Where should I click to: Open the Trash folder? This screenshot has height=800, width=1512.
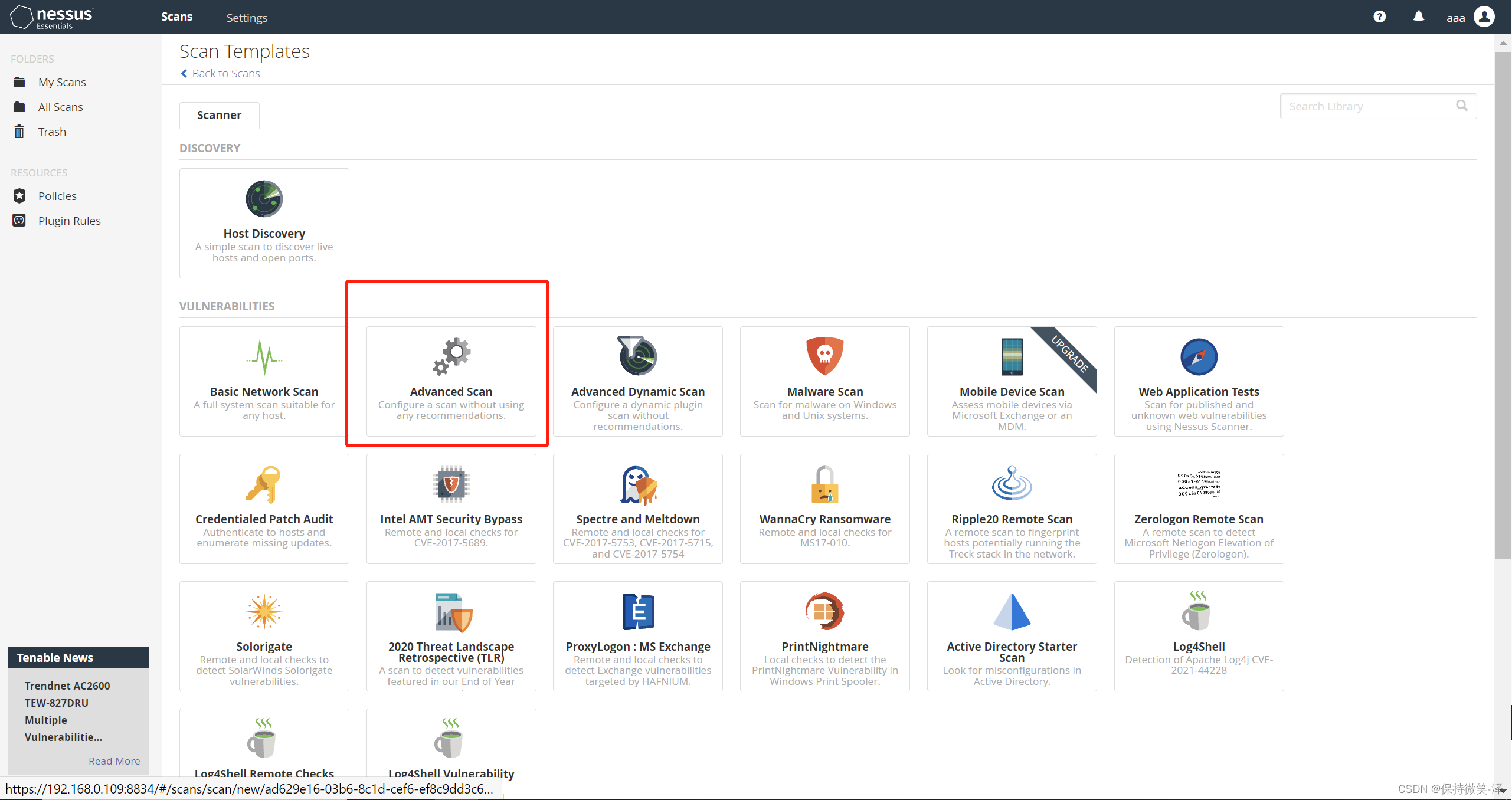pos(52,132)
